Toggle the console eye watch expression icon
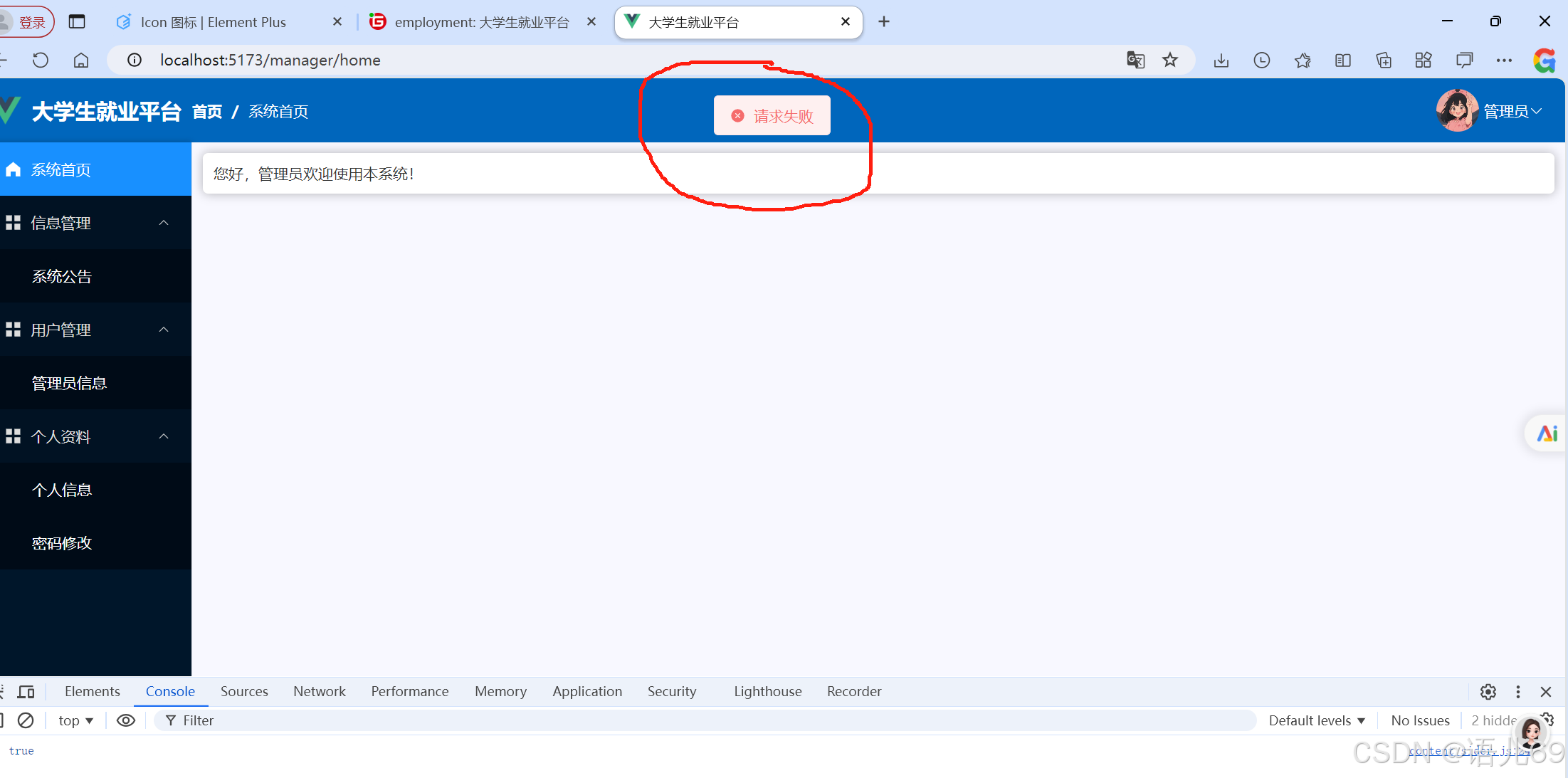 [x=126, y=720]
